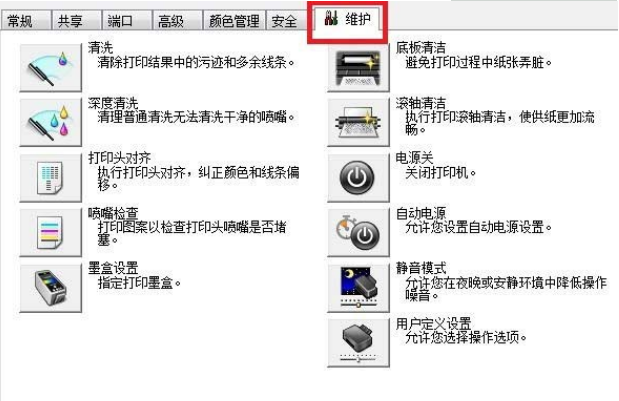Click the 静音模式 label text
This screenshot has width=619, height=401.
(421, 268)
